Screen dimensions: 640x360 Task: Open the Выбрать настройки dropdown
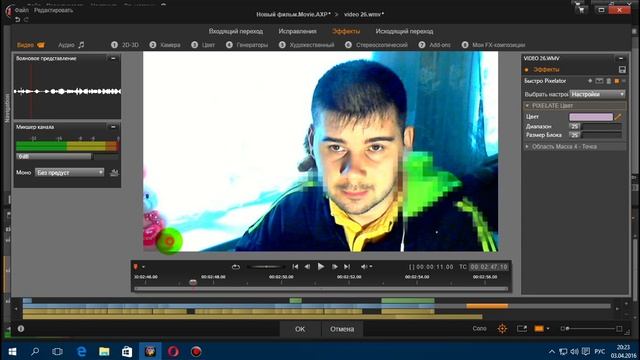tap(598, 94)
